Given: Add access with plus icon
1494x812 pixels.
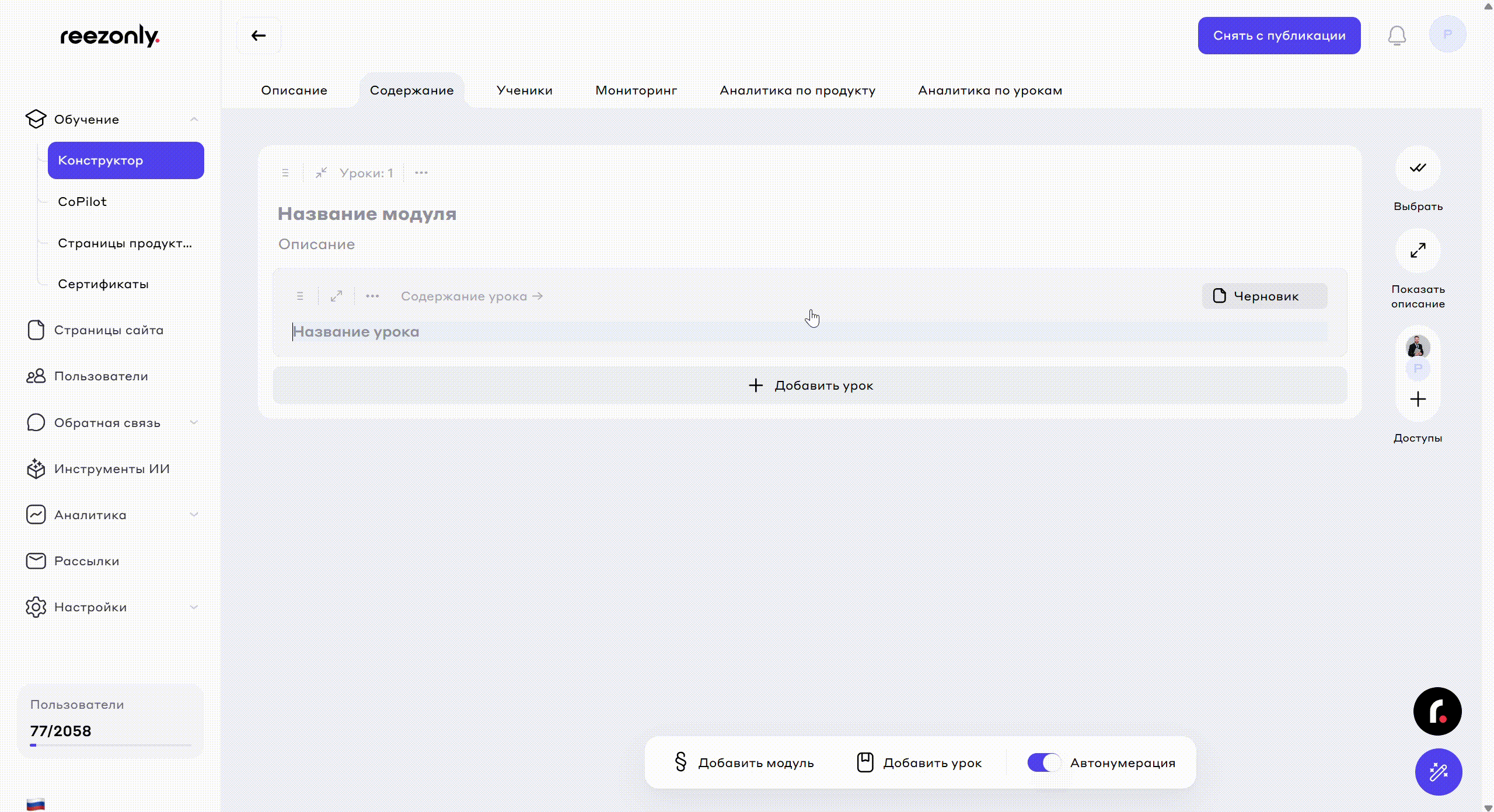Looking at the screenshot, I should coord(1418,400).
